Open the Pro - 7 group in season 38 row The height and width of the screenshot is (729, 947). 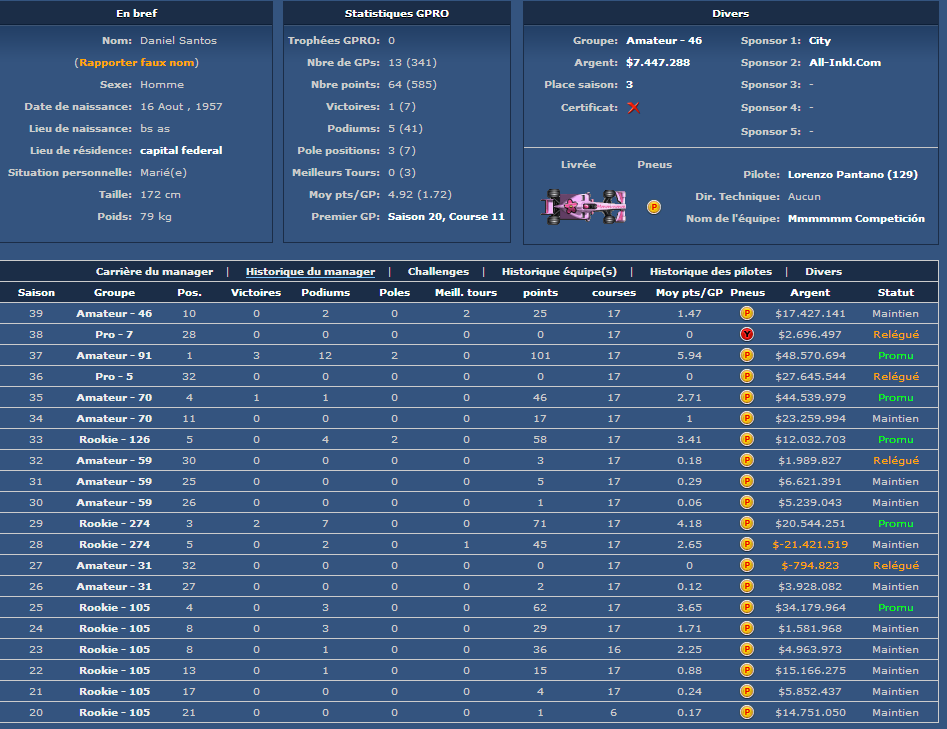click(x=114, y=335)
